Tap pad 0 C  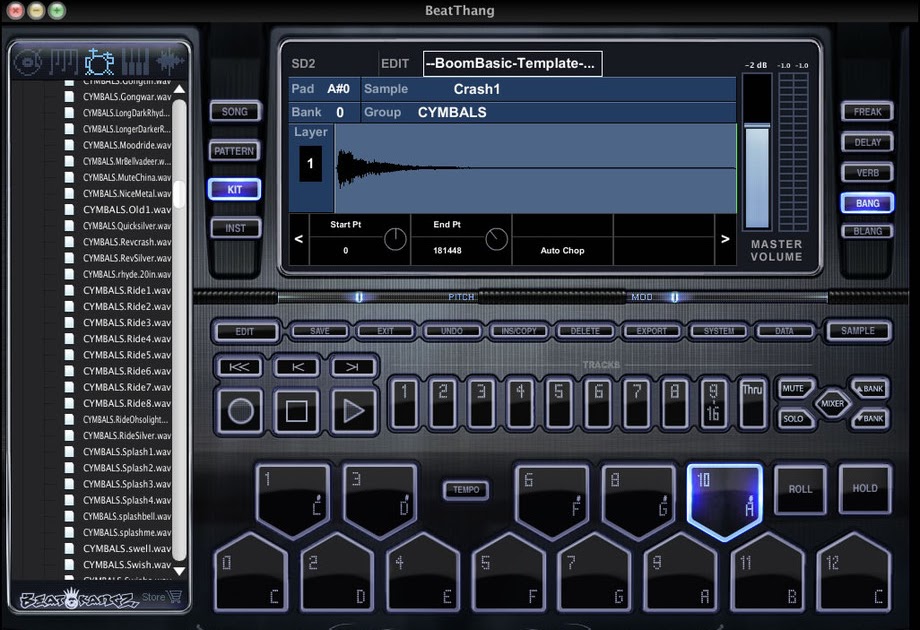[x=251, y=575]
